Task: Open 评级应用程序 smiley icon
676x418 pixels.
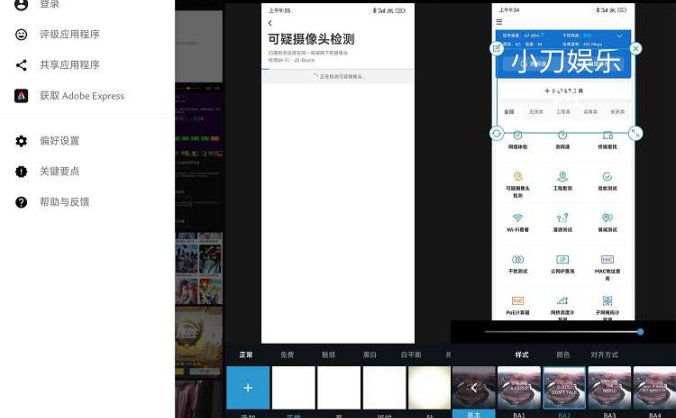Action: tap(21, 34)
